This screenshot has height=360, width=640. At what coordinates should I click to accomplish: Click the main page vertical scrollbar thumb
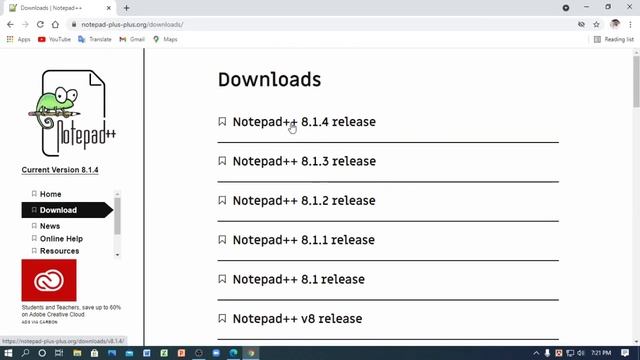click(x=636, y=82)
